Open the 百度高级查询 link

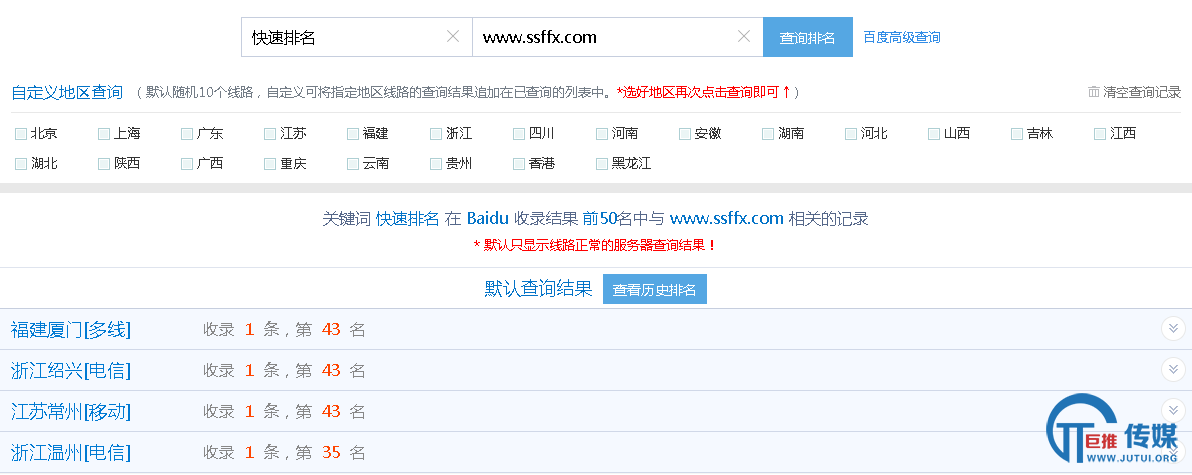coord(902,37)
